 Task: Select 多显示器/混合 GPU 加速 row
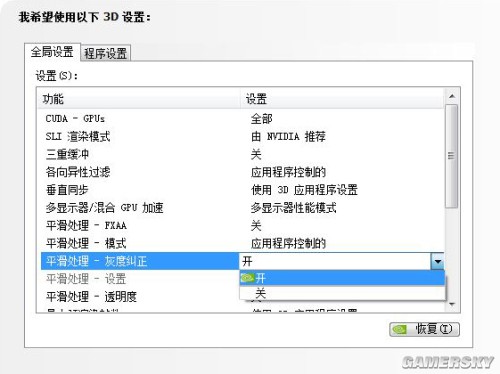click(242, 208)
